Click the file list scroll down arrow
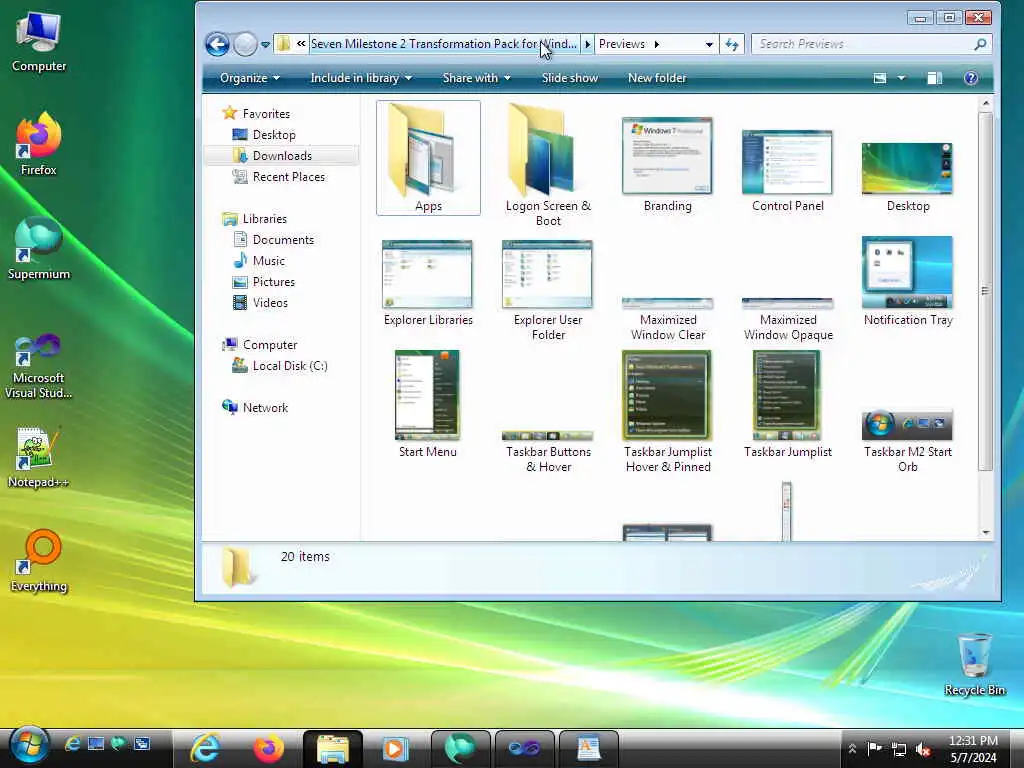Image resolution: width=1024 pixels, height=768 pixels. (x=986, y=533)
